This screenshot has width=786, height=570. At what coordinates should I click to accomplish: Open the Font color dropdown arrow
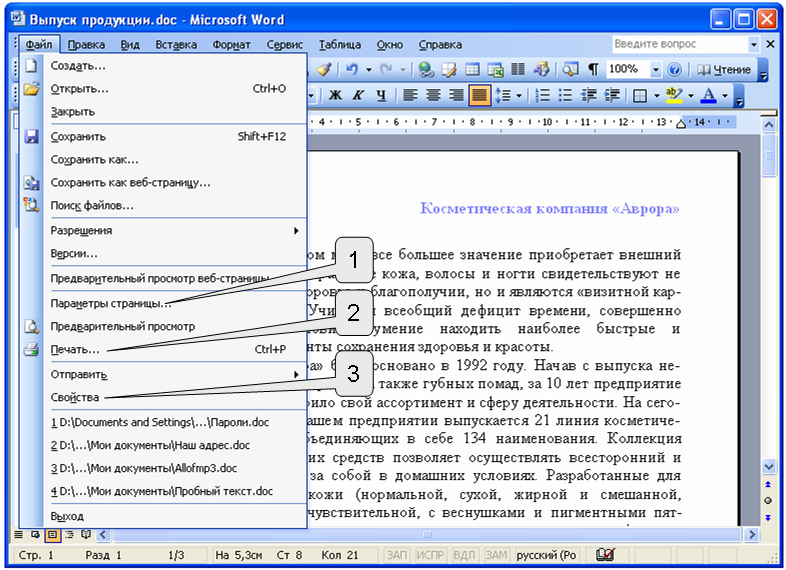pyautogui.click(x=725, y=95)
